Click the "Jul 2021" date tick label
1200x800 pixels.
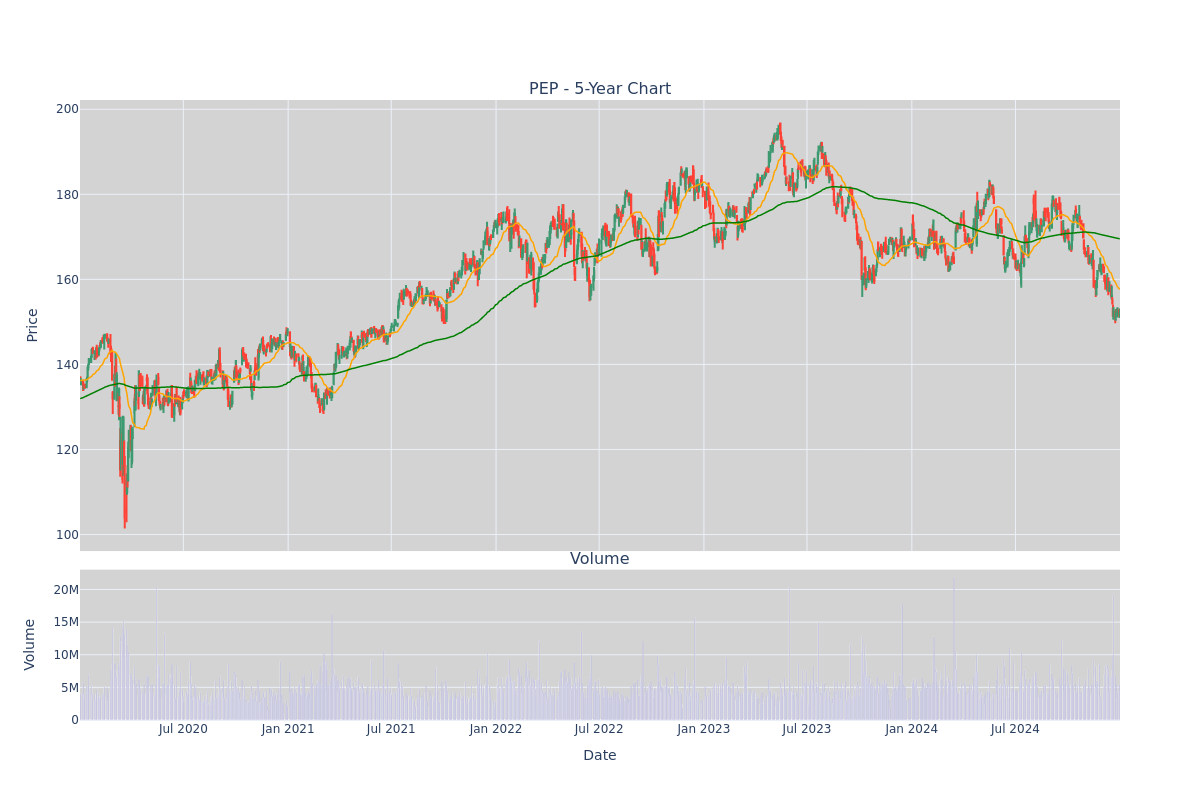[x=391, y=729]
